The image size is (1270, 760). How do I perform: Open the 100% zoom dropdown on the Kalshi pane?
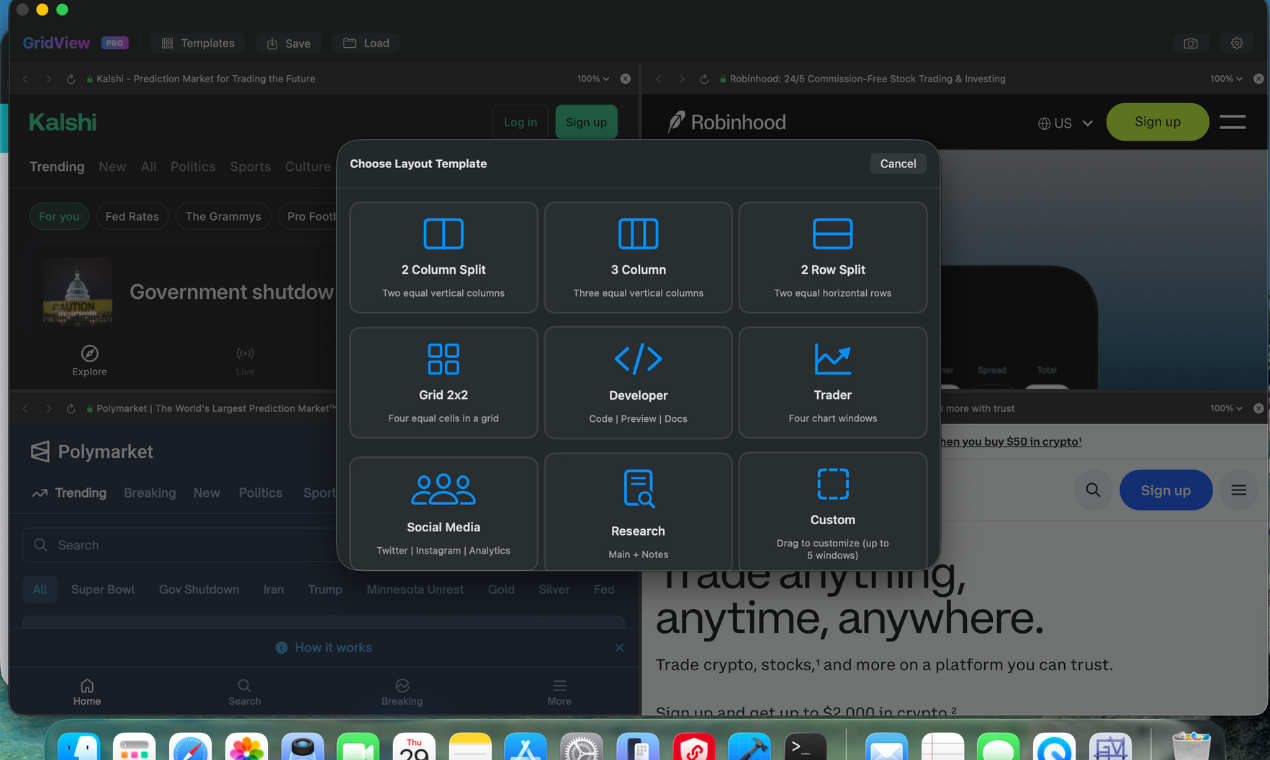592,78
